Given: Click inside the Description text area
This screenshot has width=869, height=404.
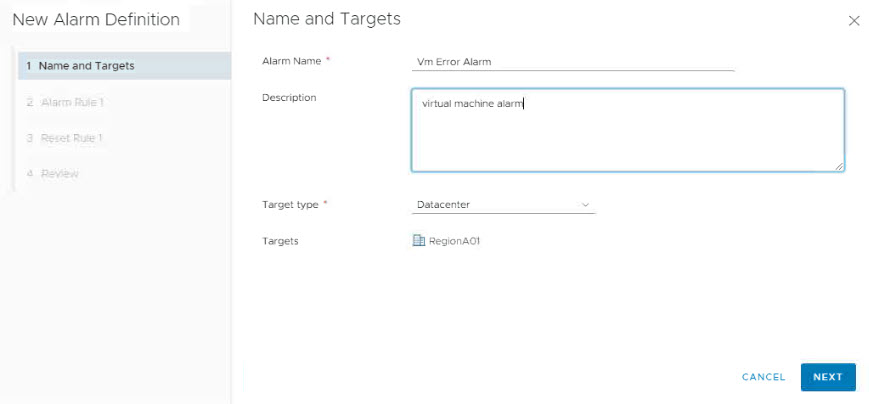Looking at the screenshot, I should click(627, 130).
